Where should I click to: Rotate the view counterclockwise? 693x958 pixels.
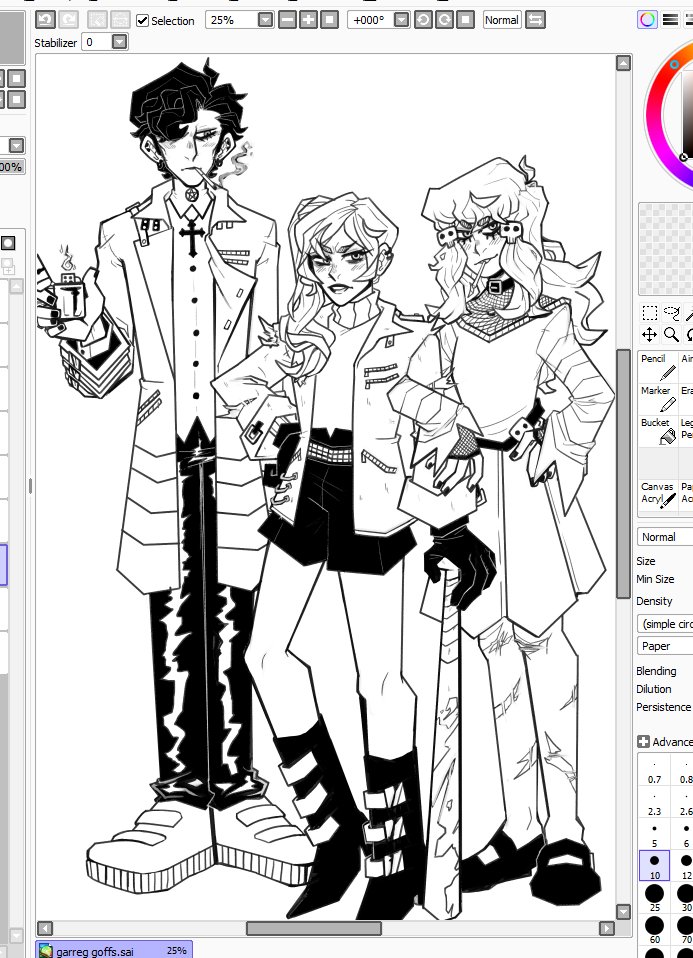click(x=423, y=20)
